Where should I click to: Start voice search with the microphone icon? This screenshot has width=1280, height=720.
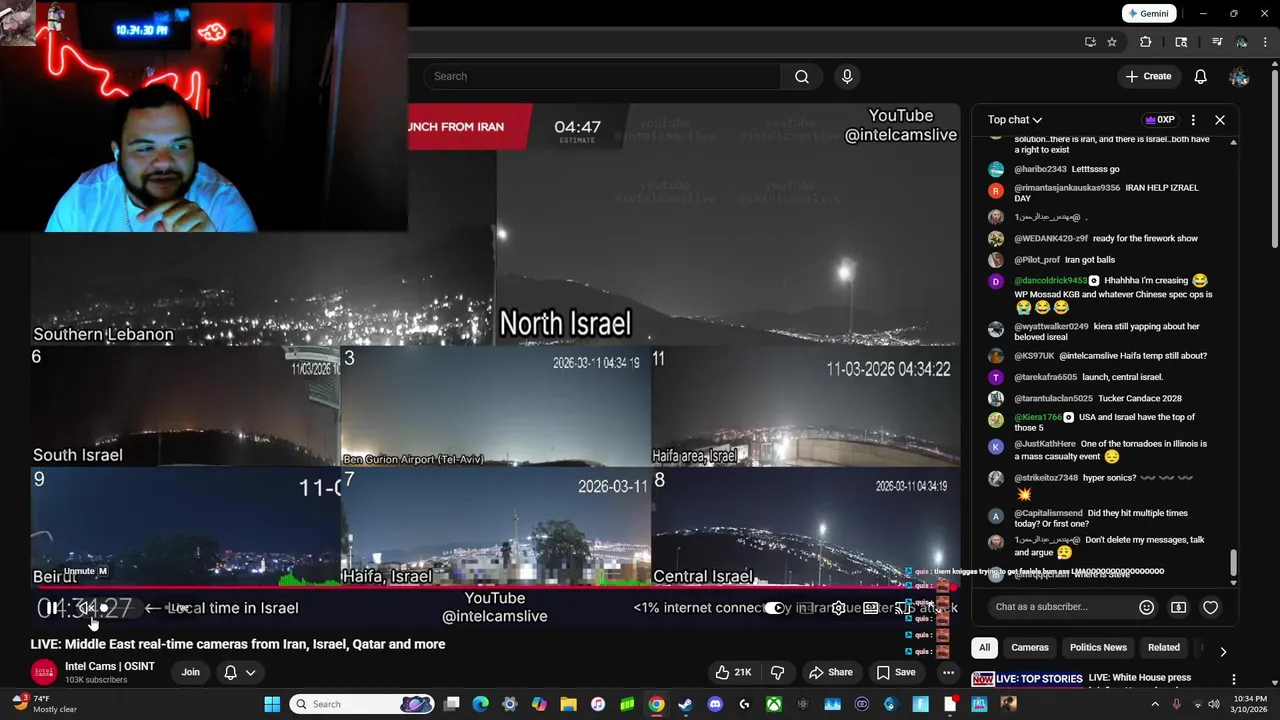[847, 76]
